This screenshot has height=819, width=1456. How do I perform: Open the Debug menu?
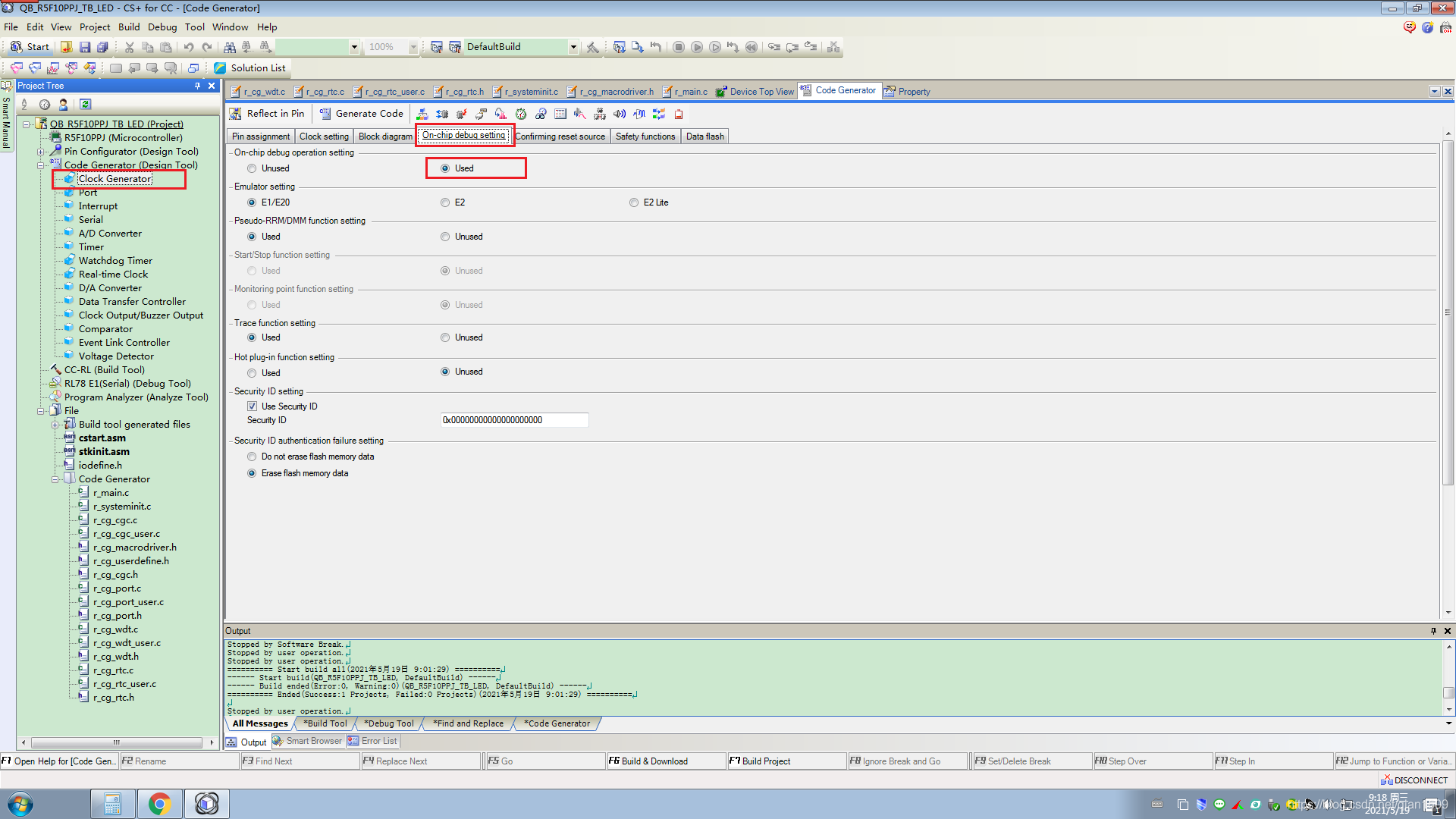[x=162, y=27]
